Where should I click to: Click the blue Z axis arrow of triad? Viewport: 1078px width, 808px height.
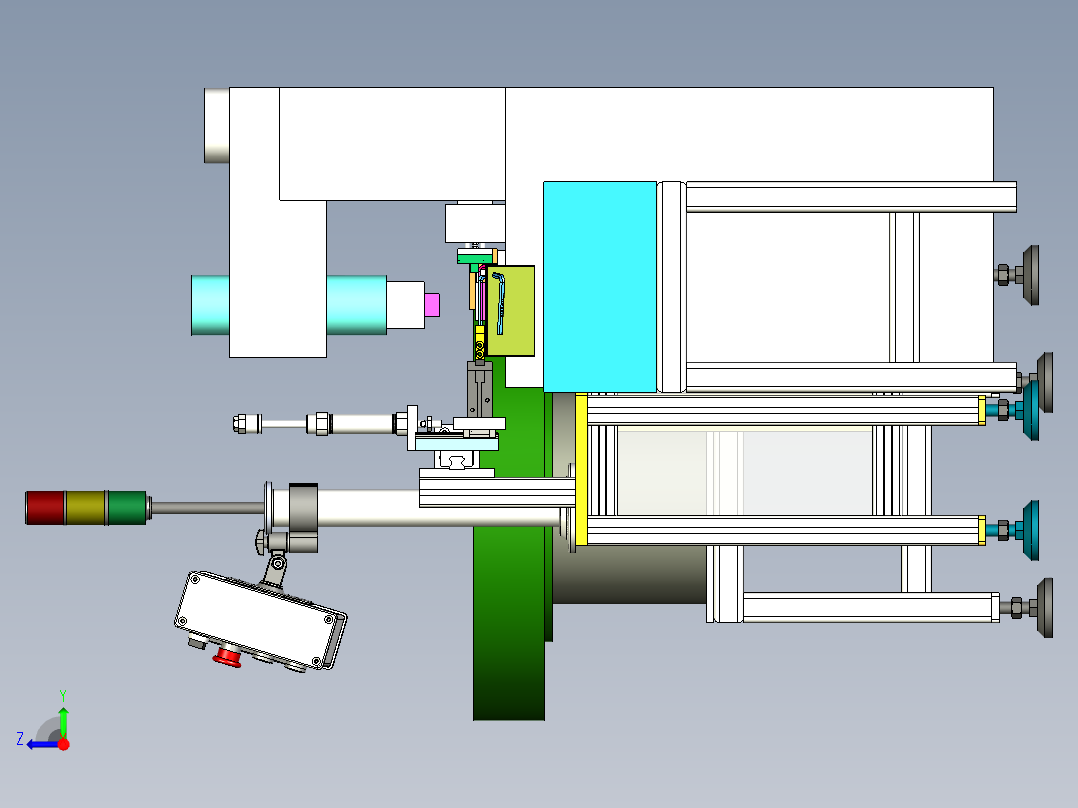tap(41, 745)
